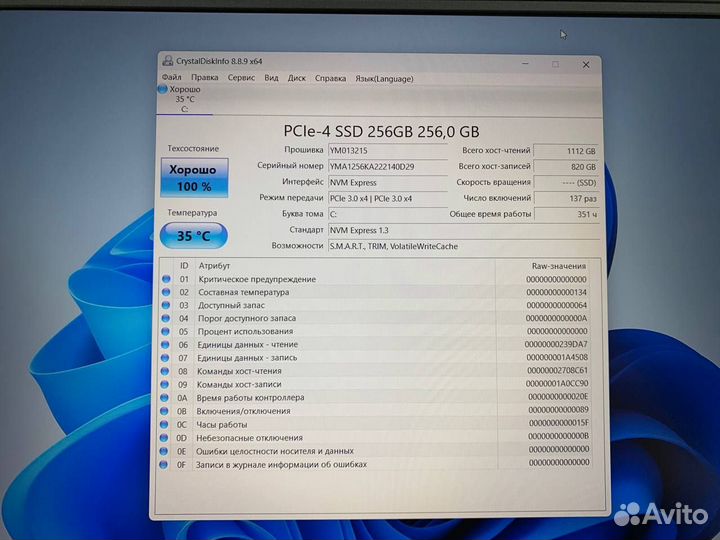Click raw value 000000001A4508

coord(557,357)
